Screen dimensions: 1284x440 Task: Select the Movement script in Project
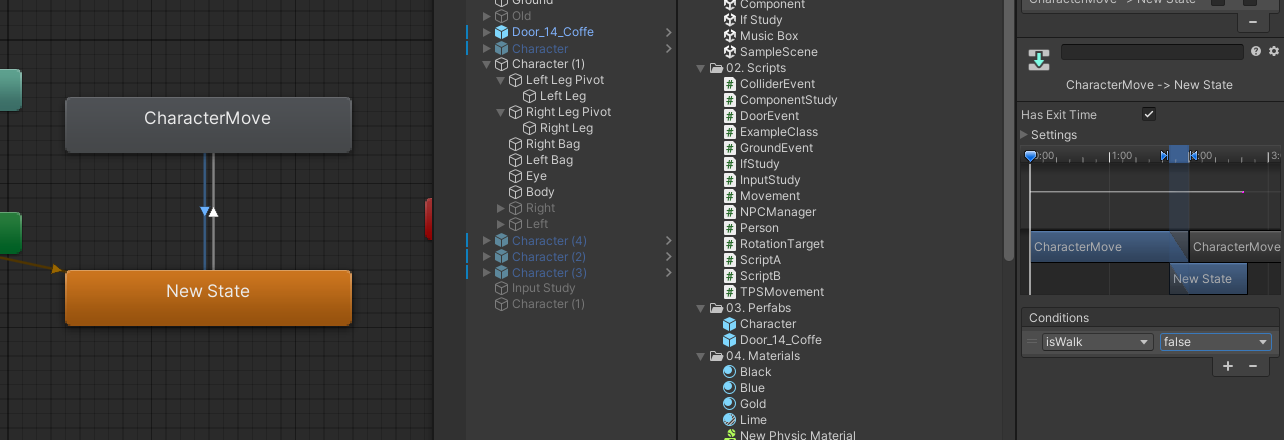tap(770, 196)
